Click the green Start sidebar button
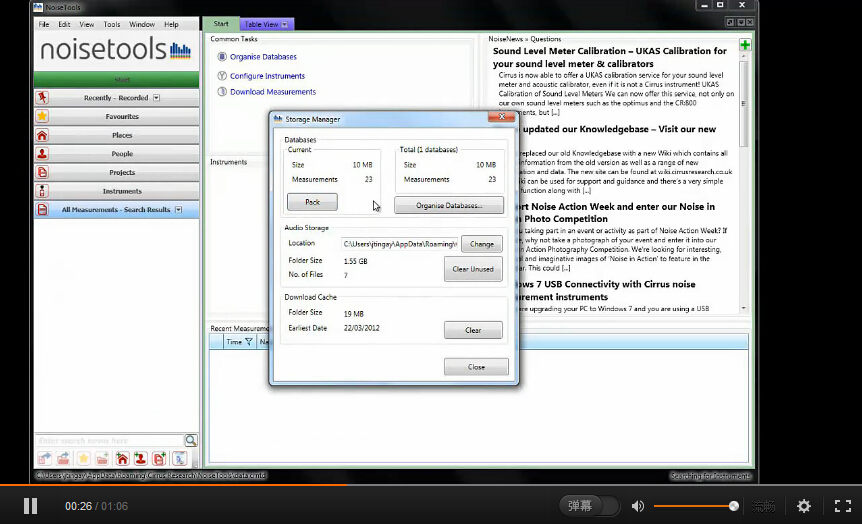 coord(117,79)
